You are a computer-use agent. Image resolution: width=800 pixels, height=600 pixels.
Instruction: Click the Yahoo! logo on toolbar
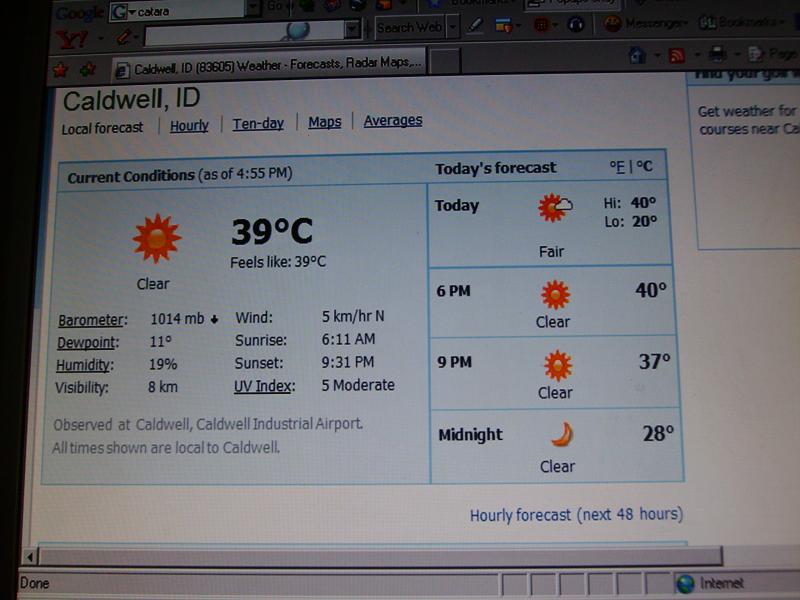point(72,38)
